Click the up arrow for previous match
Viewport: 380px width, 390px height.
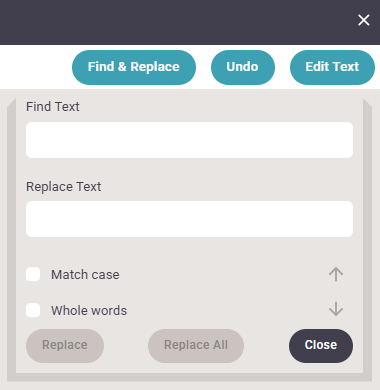[336, 274]
